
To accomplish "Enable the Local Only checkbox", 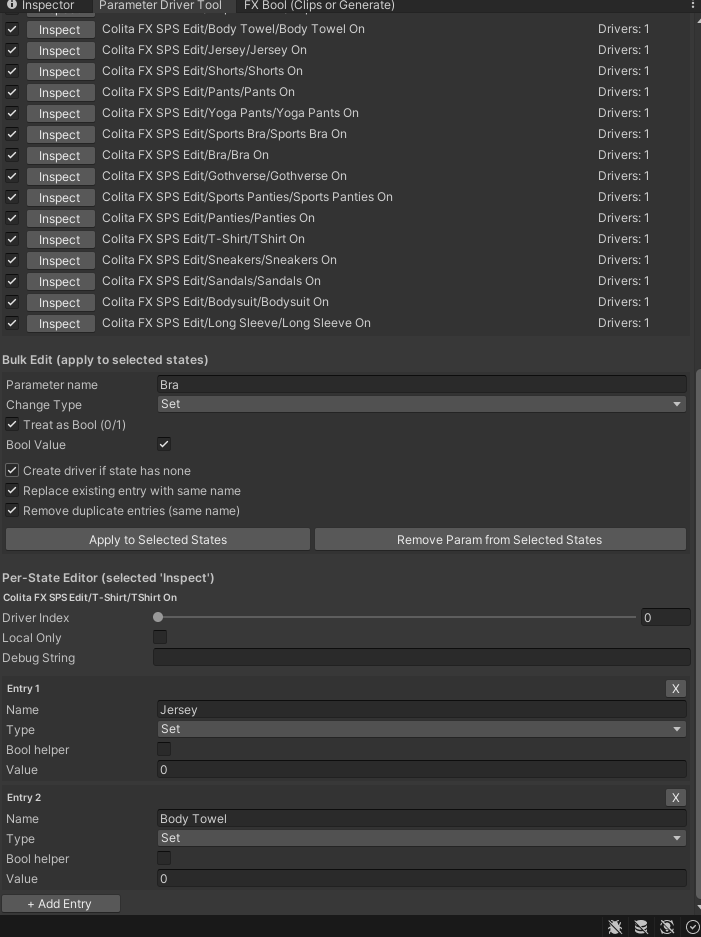I will [160, 637].
